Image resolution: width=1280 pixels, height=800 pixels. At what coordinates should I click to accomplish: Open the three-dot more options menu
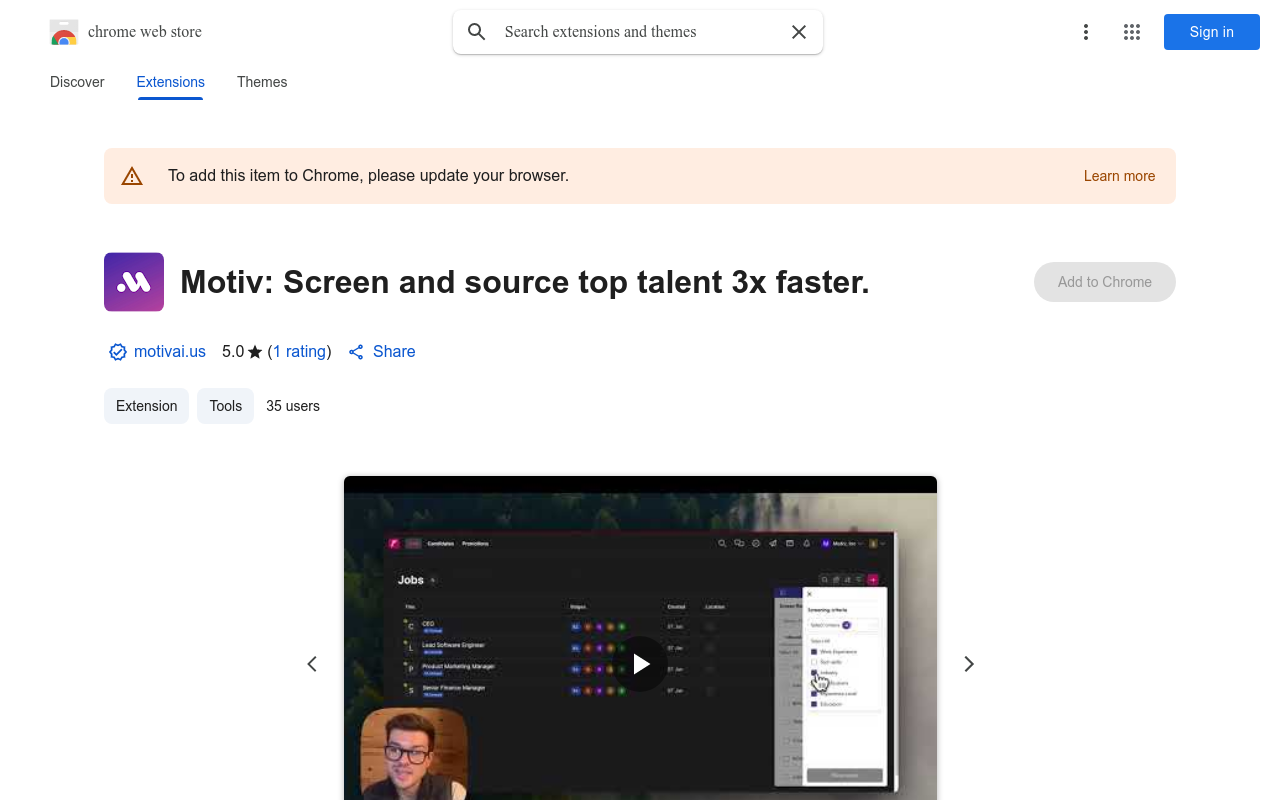[1085, 32]
